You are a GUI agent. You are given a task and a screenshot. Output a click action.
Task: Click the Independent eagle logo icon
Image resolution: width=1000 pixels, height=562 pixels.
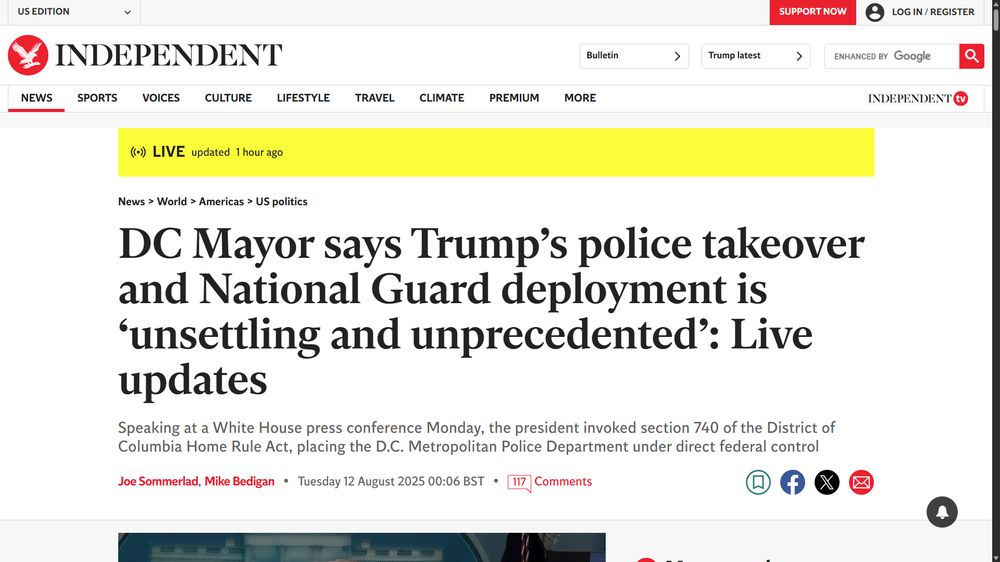click(x=28, y=55)
